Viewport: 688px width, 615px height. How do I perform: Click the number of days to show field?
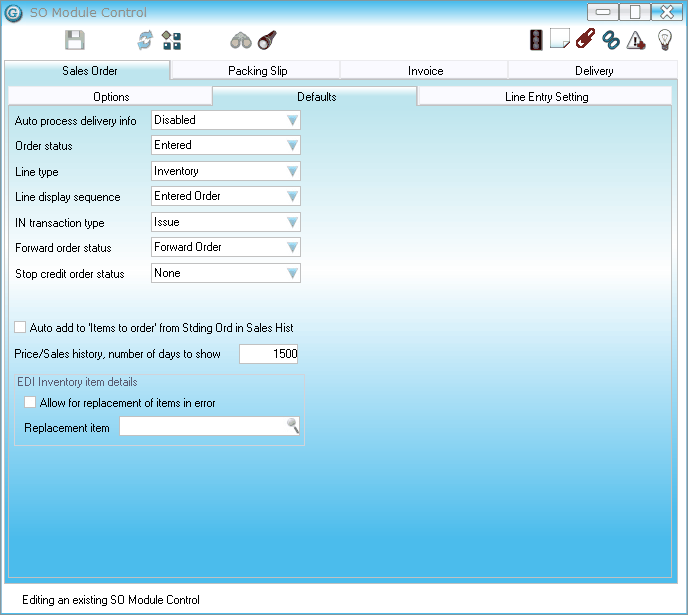click(x=269, y=354)
